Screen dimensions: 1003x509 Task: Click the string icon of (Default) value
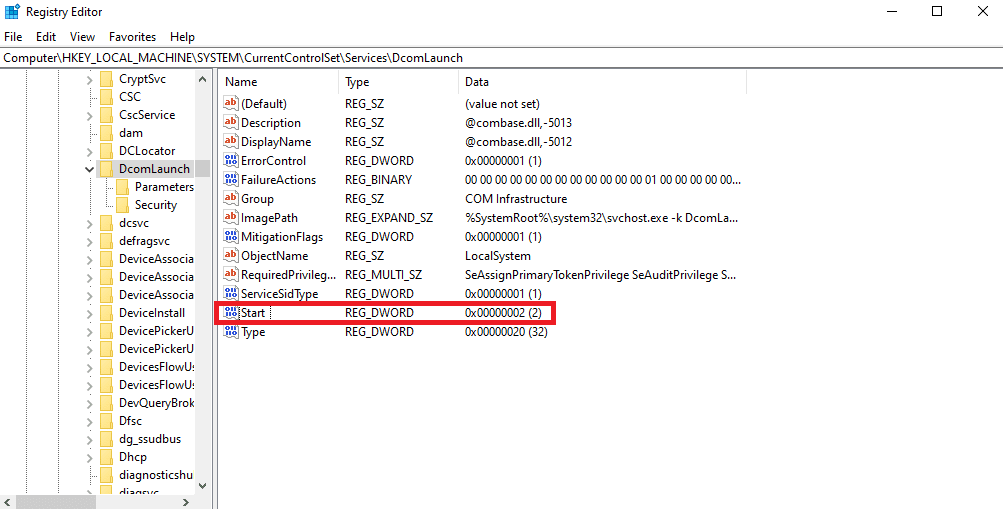click(x=230, y=103)
